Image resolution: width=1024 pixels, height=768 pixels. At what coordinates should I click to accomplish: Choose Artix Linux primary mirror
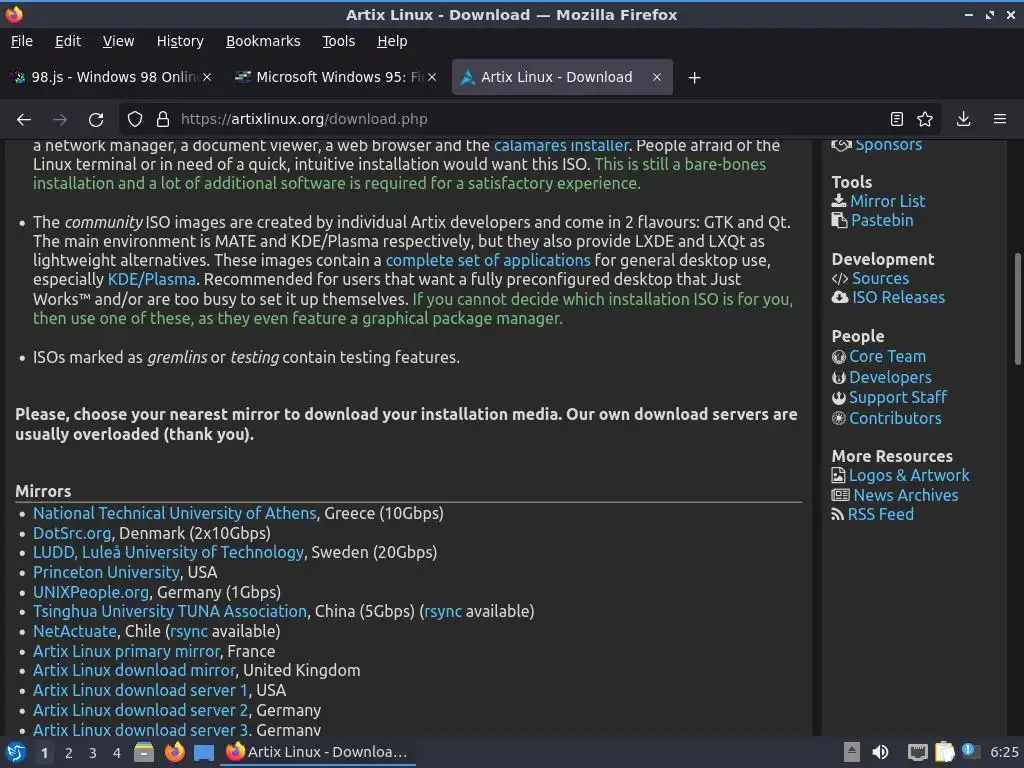[x=126, y=651]
